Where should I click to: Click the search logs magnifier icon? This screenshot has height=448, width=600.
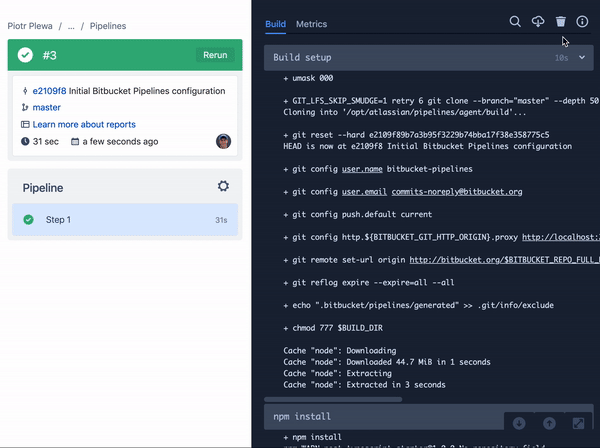tap(515, 21)
